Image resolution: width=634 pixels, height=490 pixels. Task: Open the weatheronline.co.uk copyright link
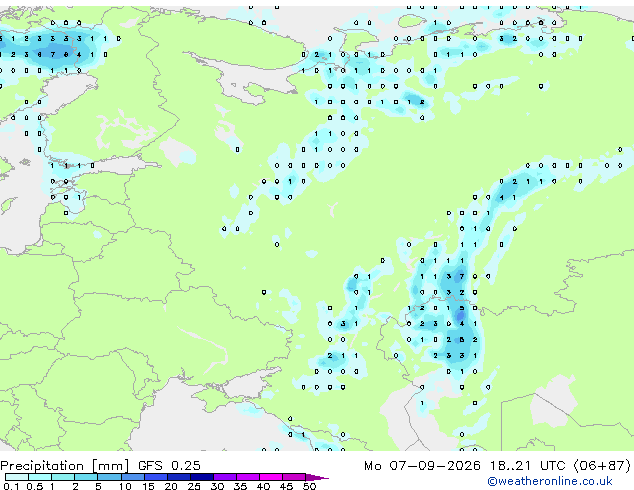550,481
